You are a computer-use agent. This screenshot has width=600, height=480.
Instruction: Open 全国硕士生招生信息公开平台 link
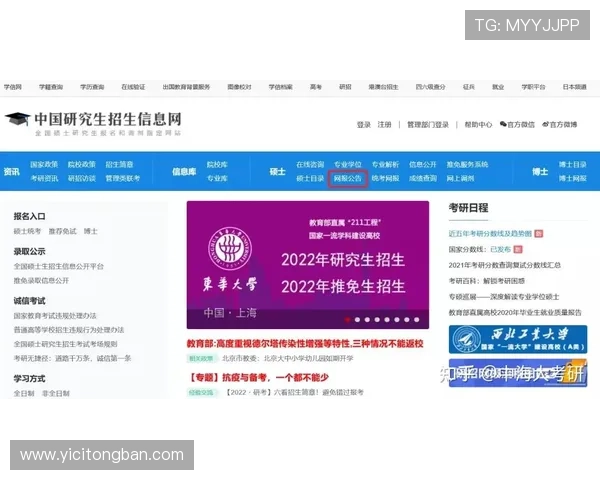[59, 266]
